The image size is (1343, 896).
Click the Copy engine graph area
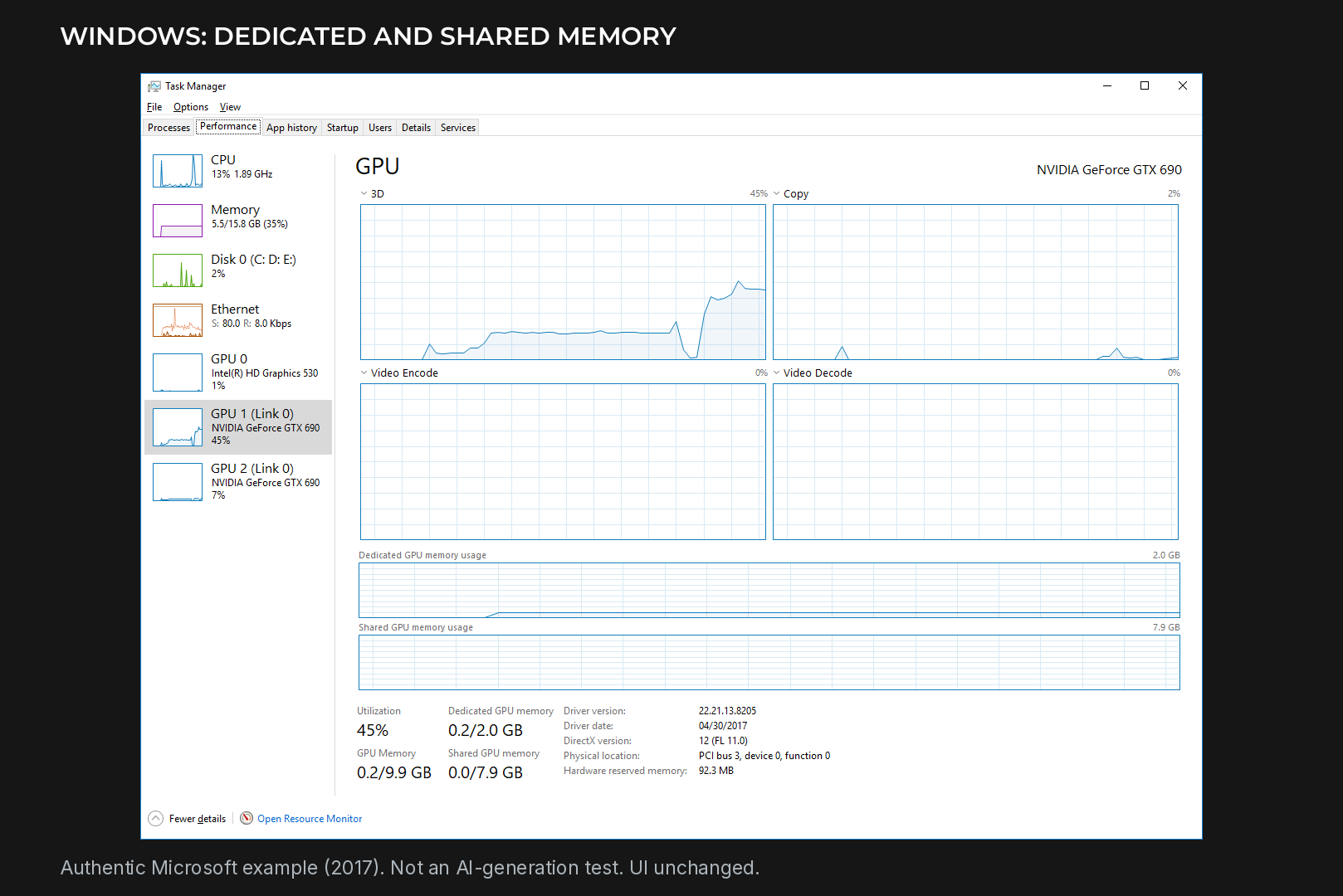(x=975, y=282)
